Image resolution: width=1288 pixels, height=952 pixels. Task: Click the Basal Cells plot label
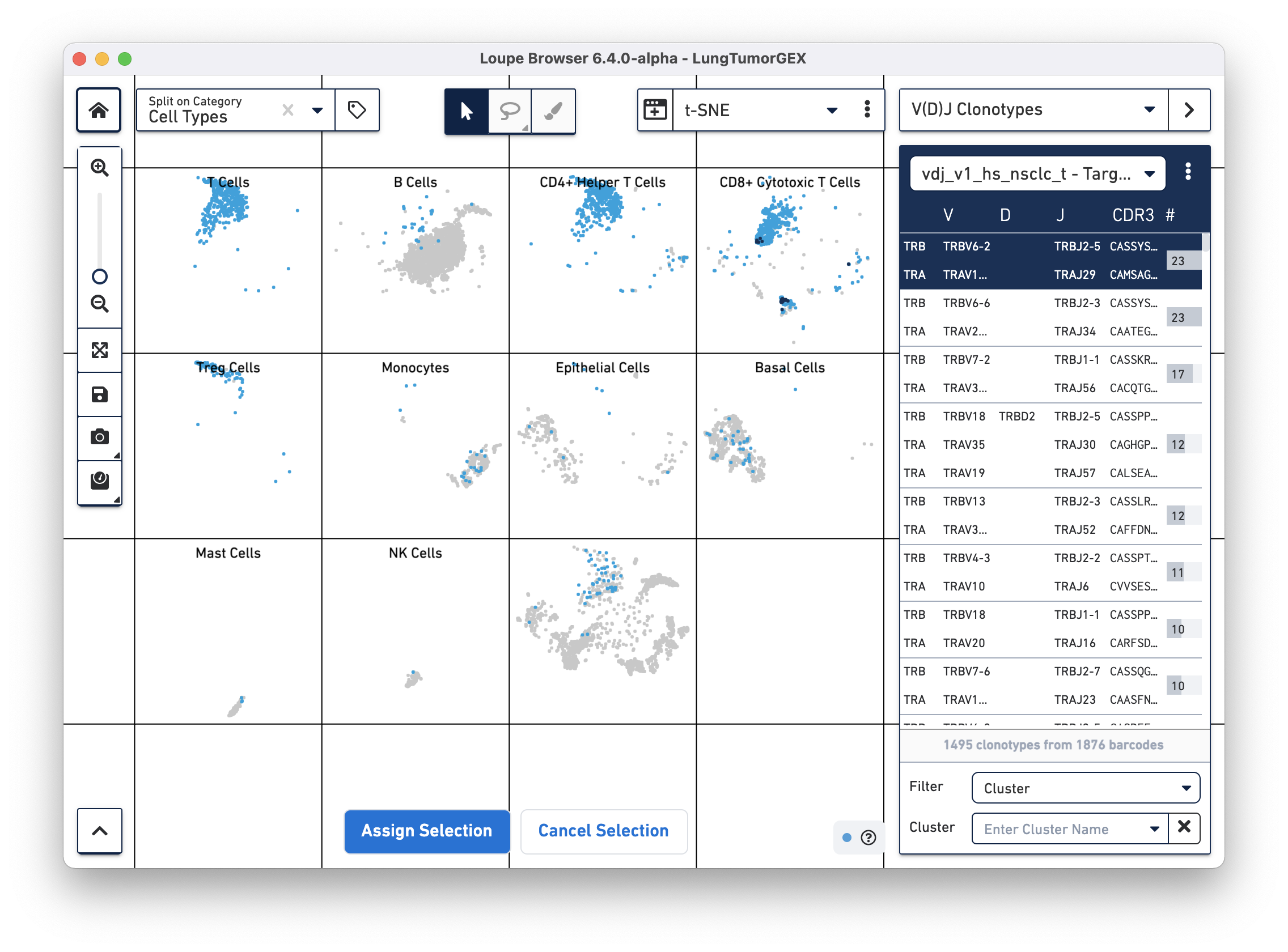point(789,368)
